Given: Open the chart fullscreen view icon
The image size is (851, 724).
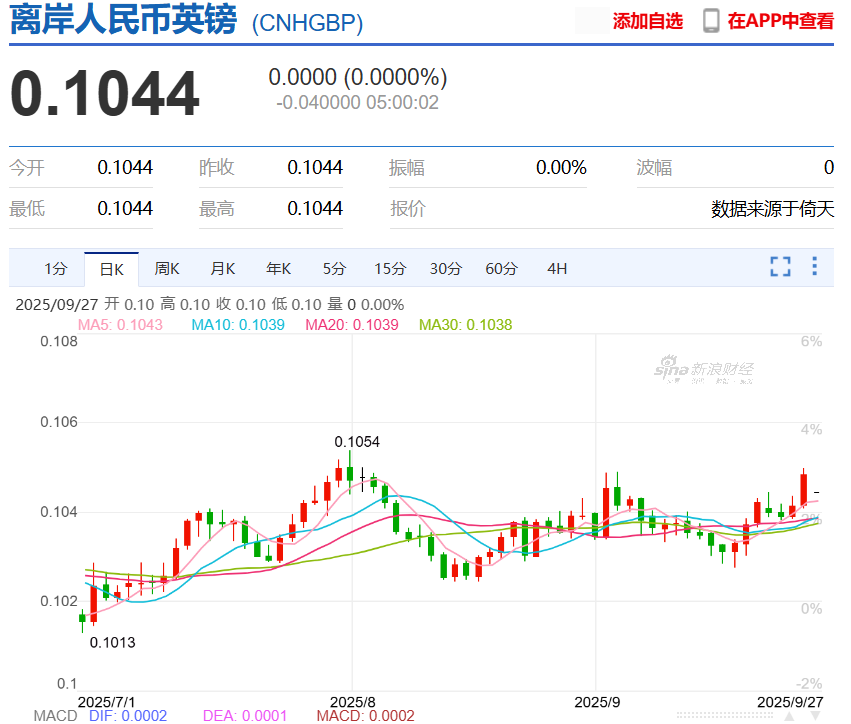Looking at the screenshot, I should (779, 268).
